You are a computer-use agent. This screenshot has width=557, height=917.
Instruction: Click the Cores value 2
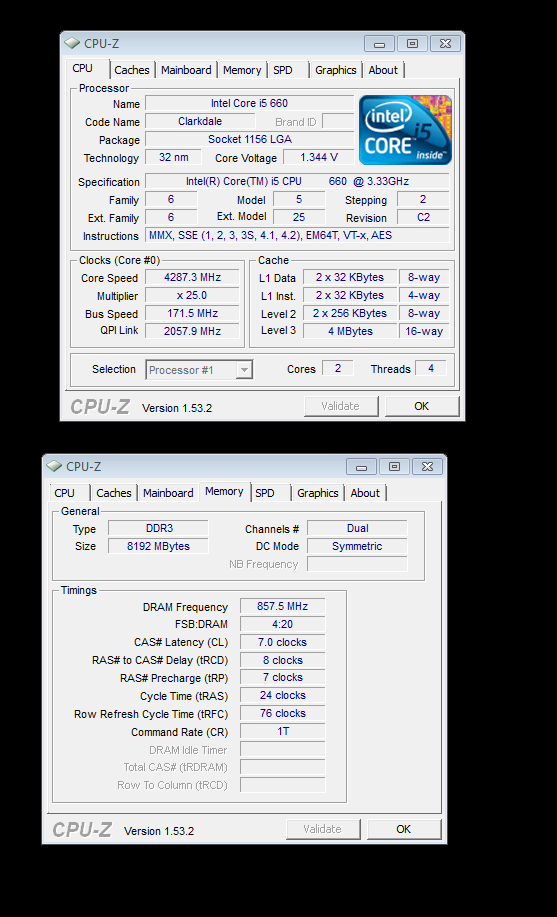pos(338,368)
